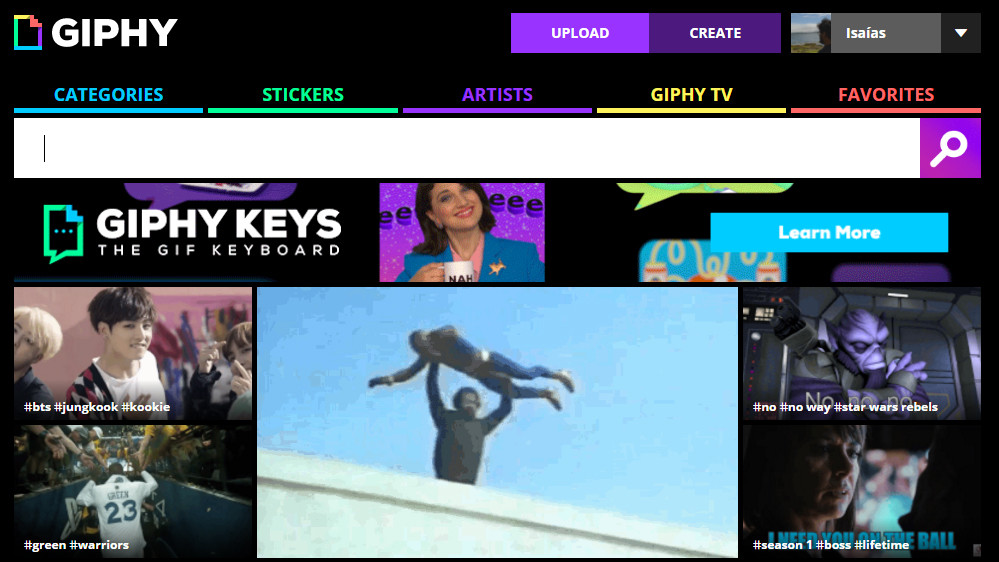Click the magnifying glass search button
The height and width of the screenshot is (562, 999).
pyautogui.click(x=950, y=148)
